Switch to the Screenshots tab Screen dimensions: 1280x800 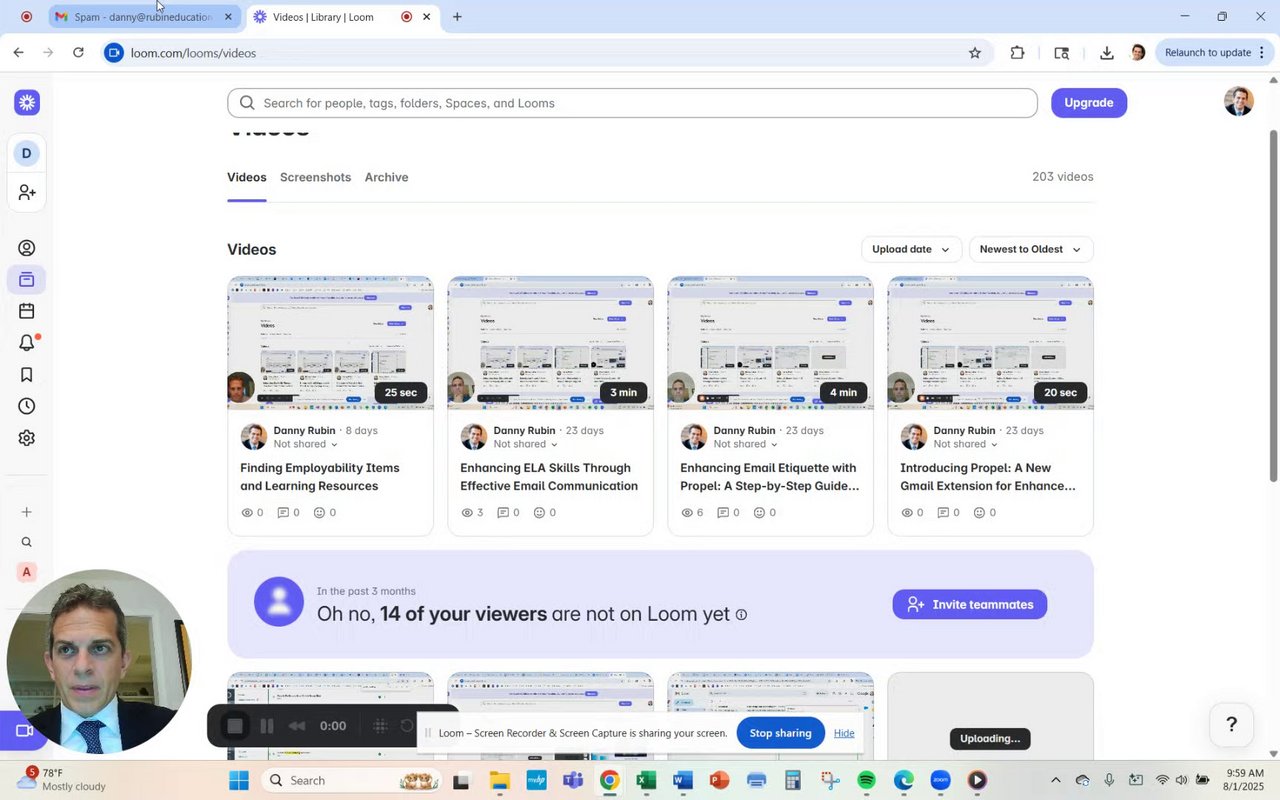point(315,177)
